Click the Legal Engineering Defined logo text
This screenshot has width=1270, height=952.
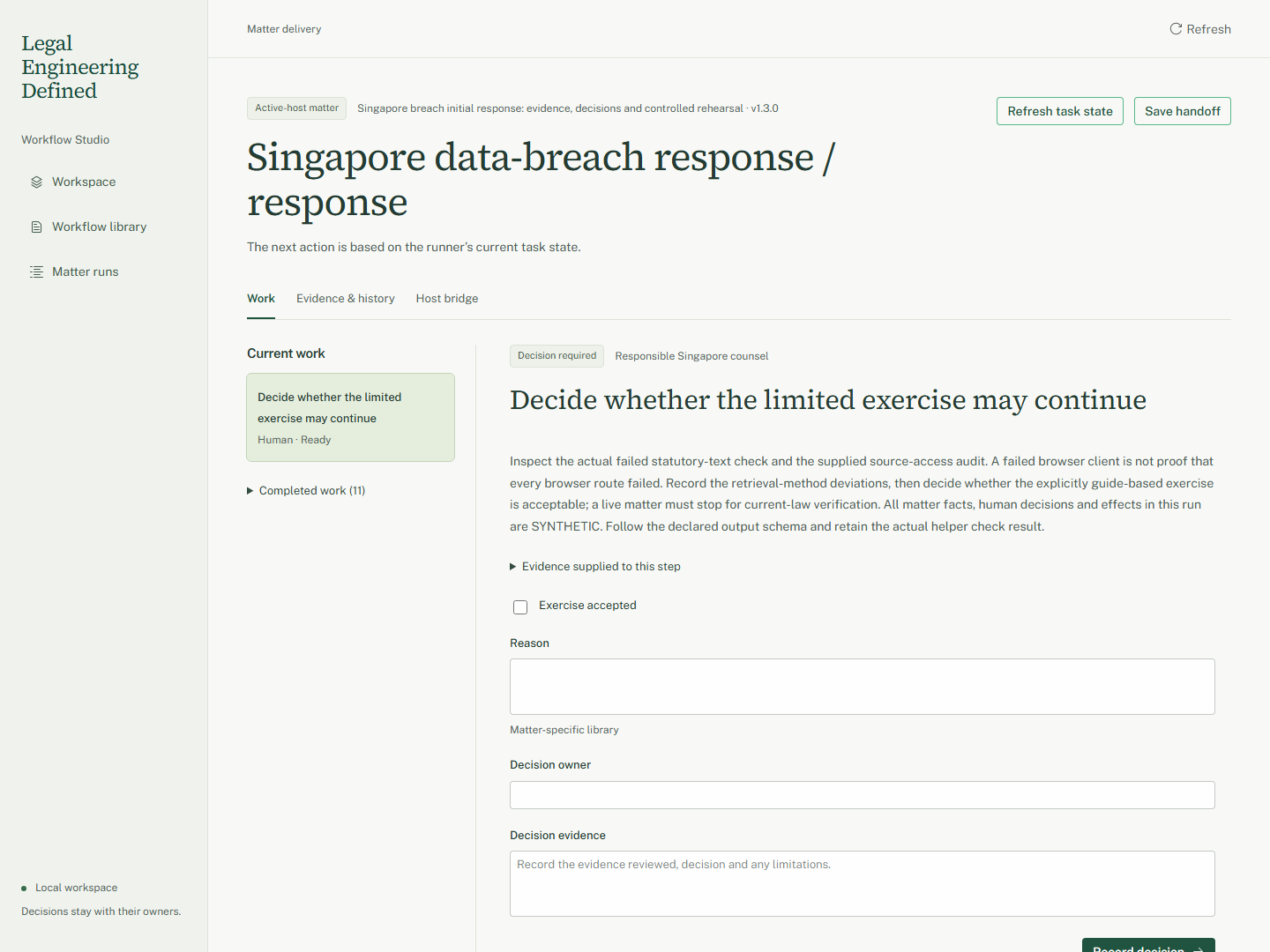click(x=80, y=67)
